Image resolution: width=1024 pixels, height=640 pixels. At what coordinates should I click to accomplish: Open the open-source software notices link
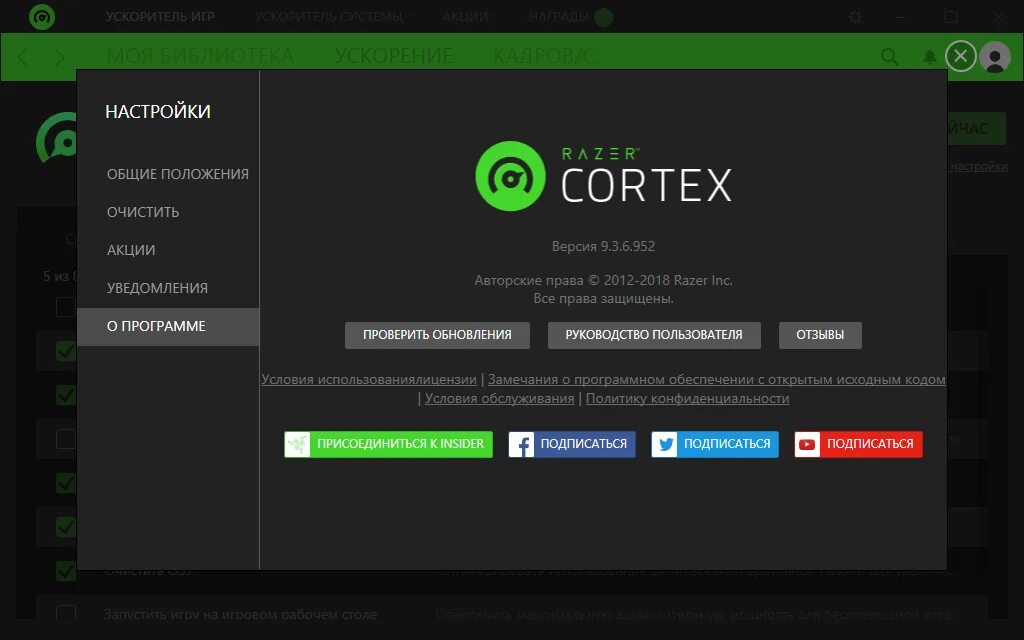click(x=716, y=379)
